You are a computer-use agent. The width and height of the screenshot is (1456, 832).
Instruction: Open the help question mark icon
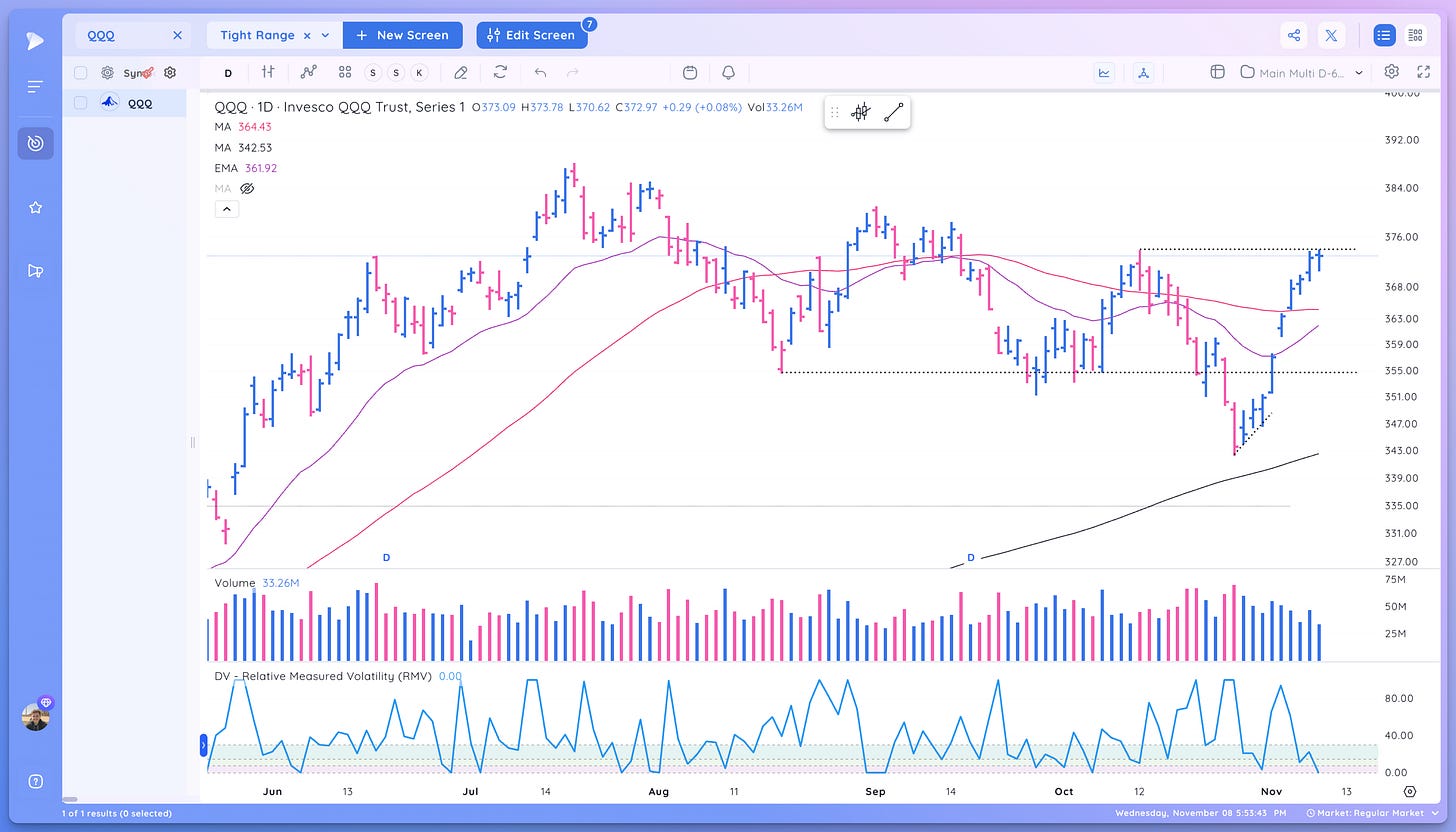tap(35, 781)
